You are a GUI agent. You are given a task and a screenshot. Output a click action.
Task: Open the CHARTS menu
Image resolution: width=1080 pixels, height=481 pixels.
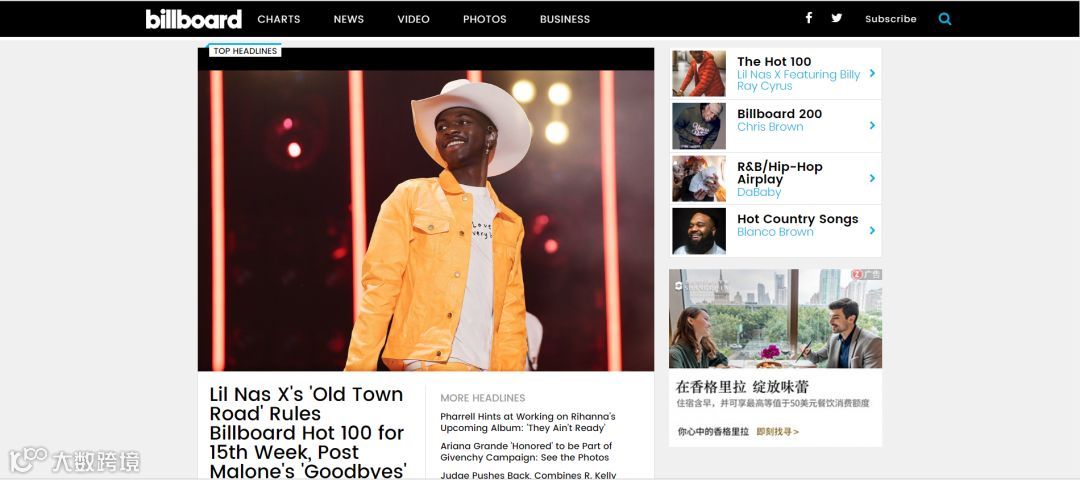pyautogui.click(x=279, y=19)
